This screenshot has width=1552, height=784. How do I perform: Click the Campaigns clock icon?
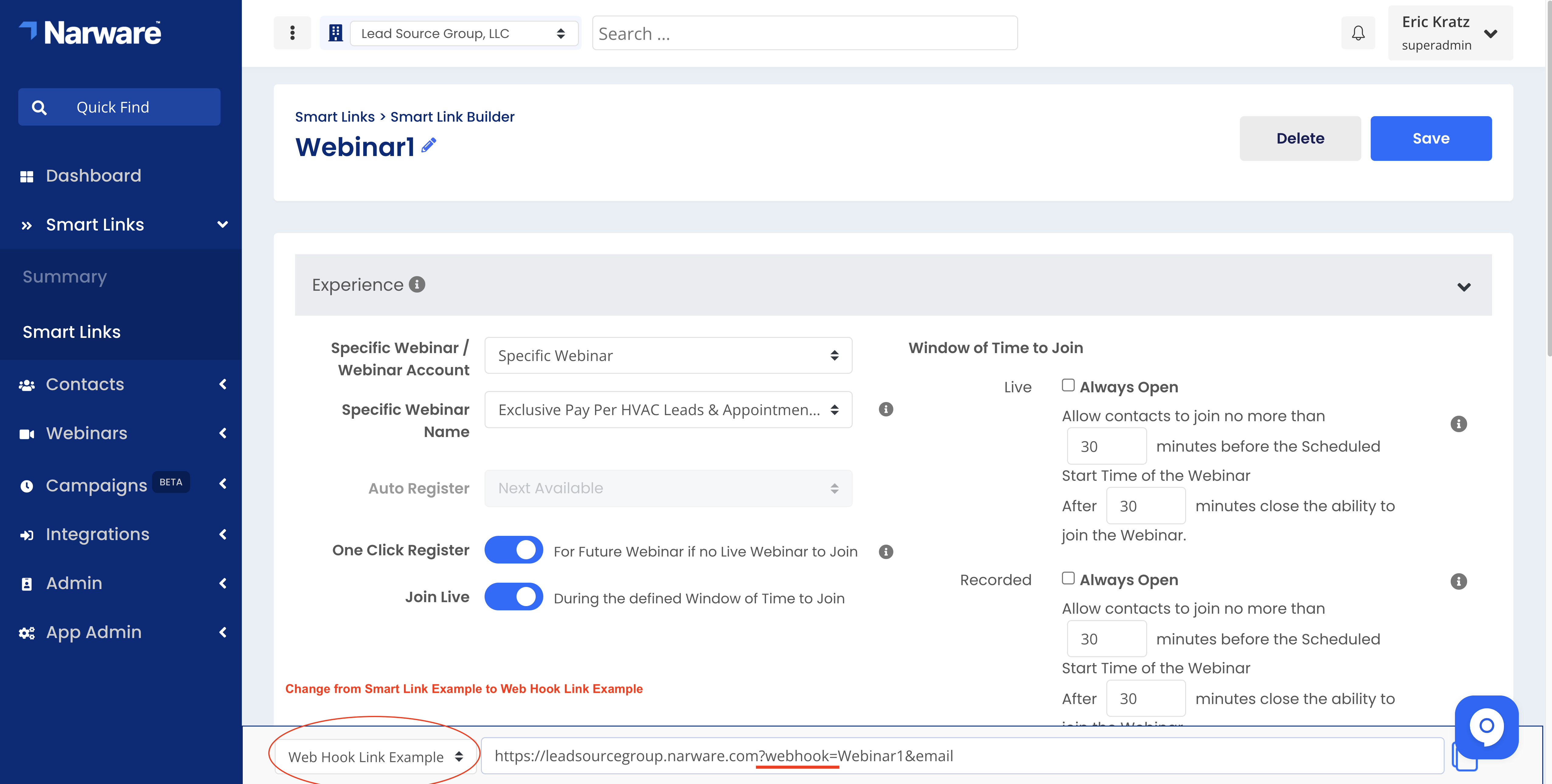point(26,486)
